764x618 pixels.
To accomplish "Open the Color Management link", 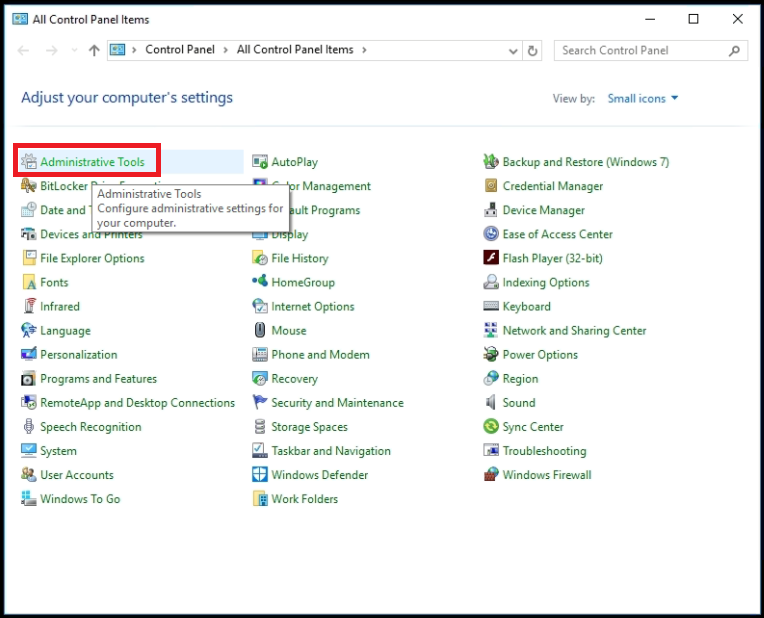I will pyautogui.click(x=321, y=186).
